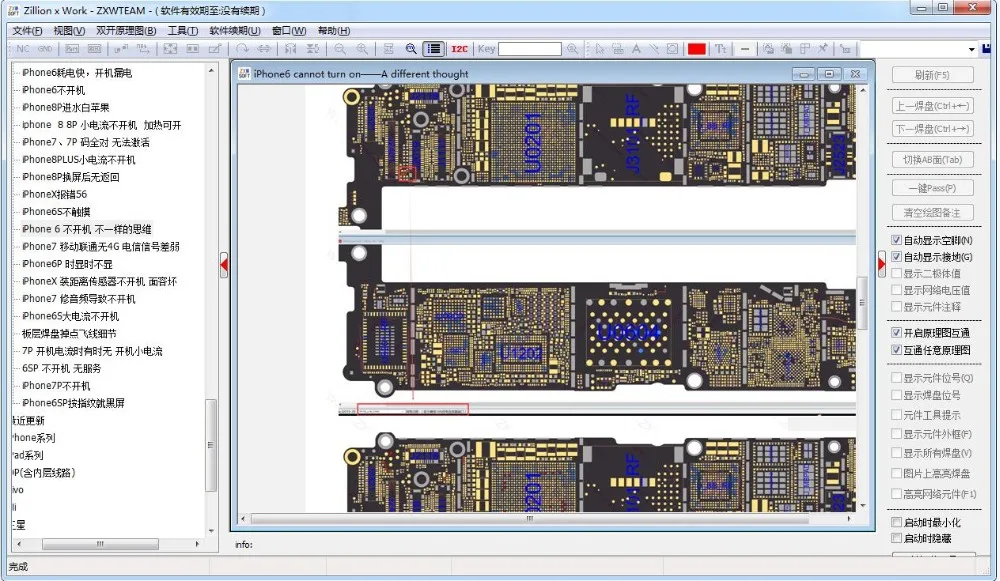Screen dimensions: 1000x581
Task: Select 'iPhone6 不开机 不一样的思维' list item
Action: pyautogui.click(x=87, y=229)
